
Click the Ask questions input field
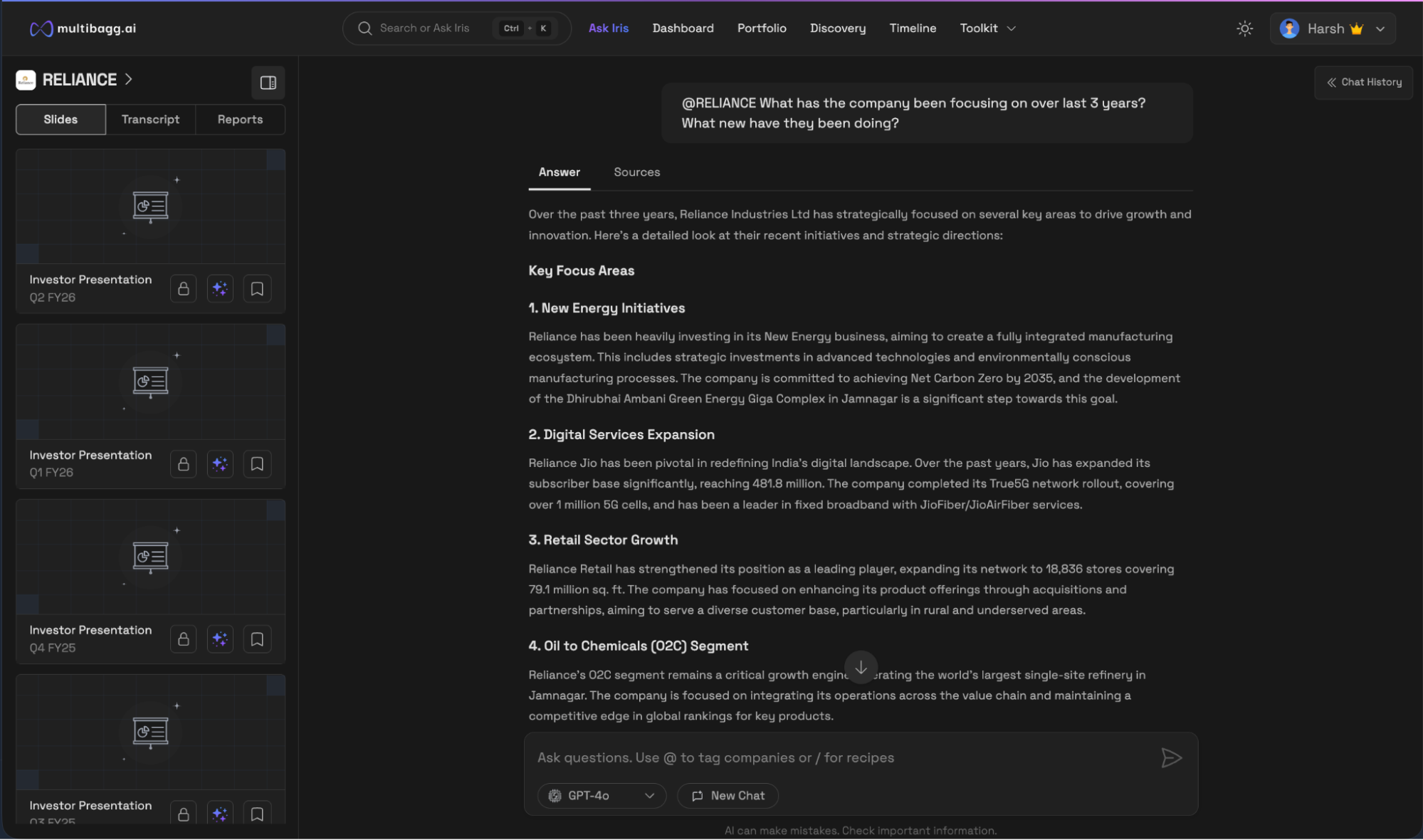point(840,757)
